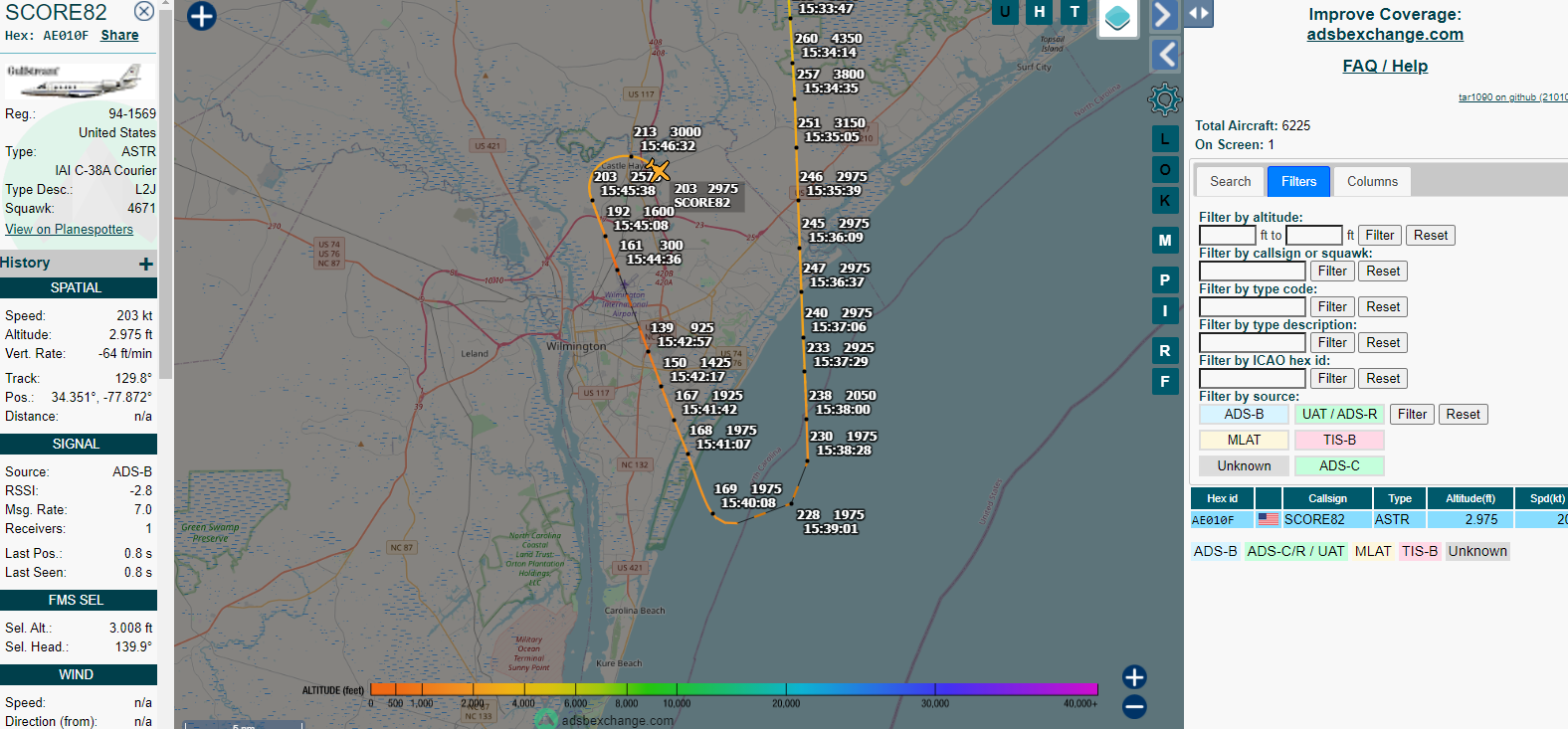Select the TIS-B source swatch
Image resolution: width=1568 pixels, height=729 pixels.
1339,441
